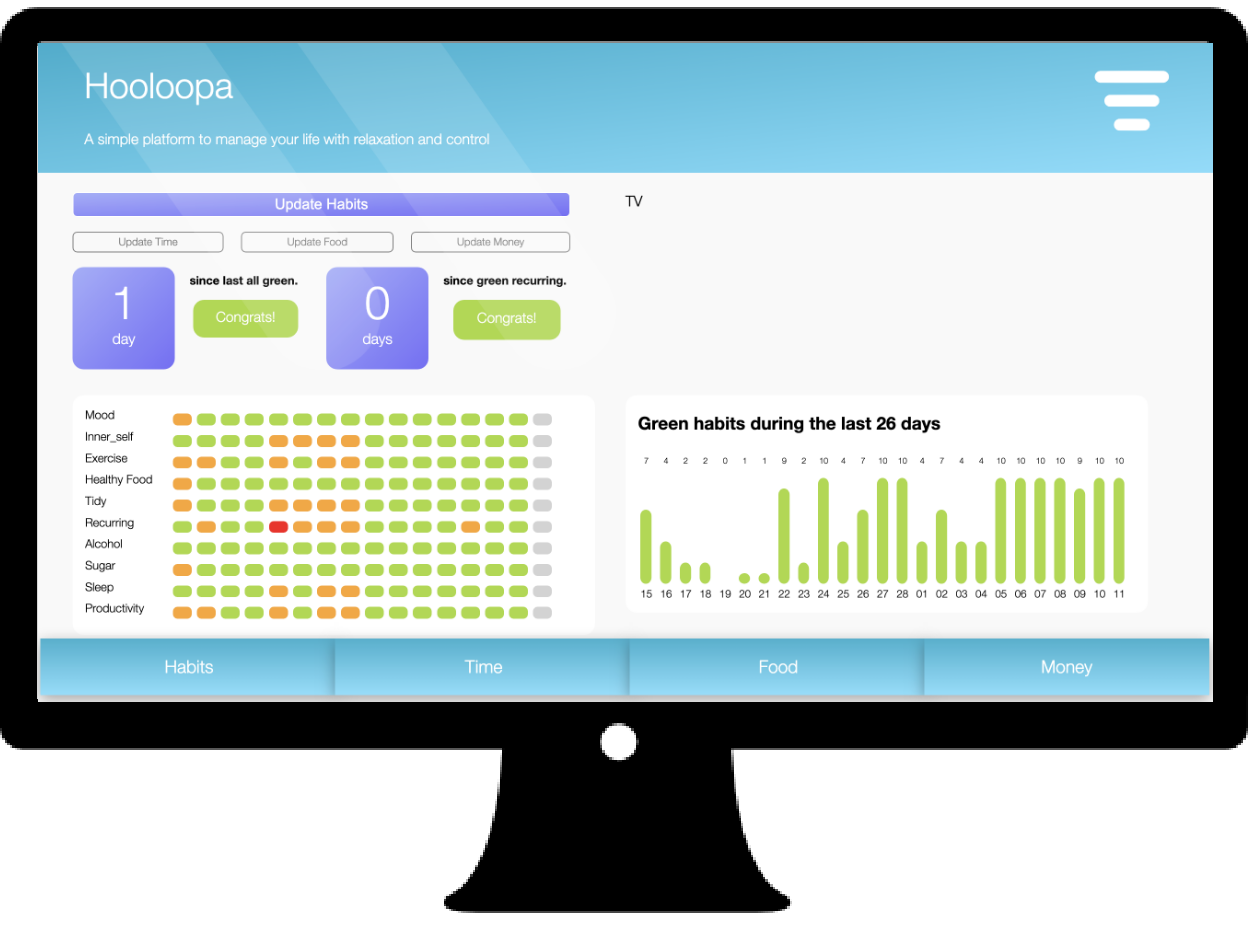Click Congrats! under 'since last all green'
The image size is (1248, 925).
[x=246, y=318]
